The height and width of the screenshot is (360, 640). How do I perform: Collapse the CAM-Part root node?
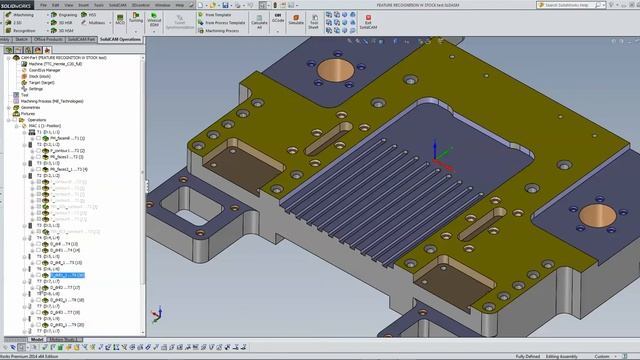tap(9, 58)
